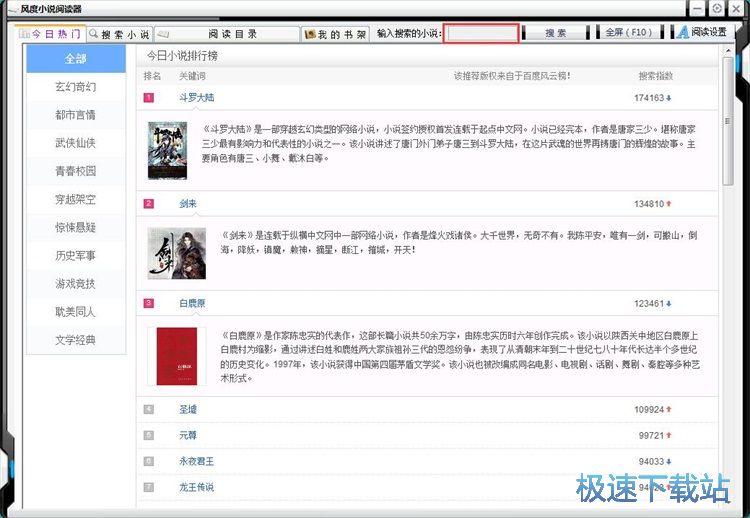
Task: Click the up arrow beside 134810 index
Action: [669, 204]
